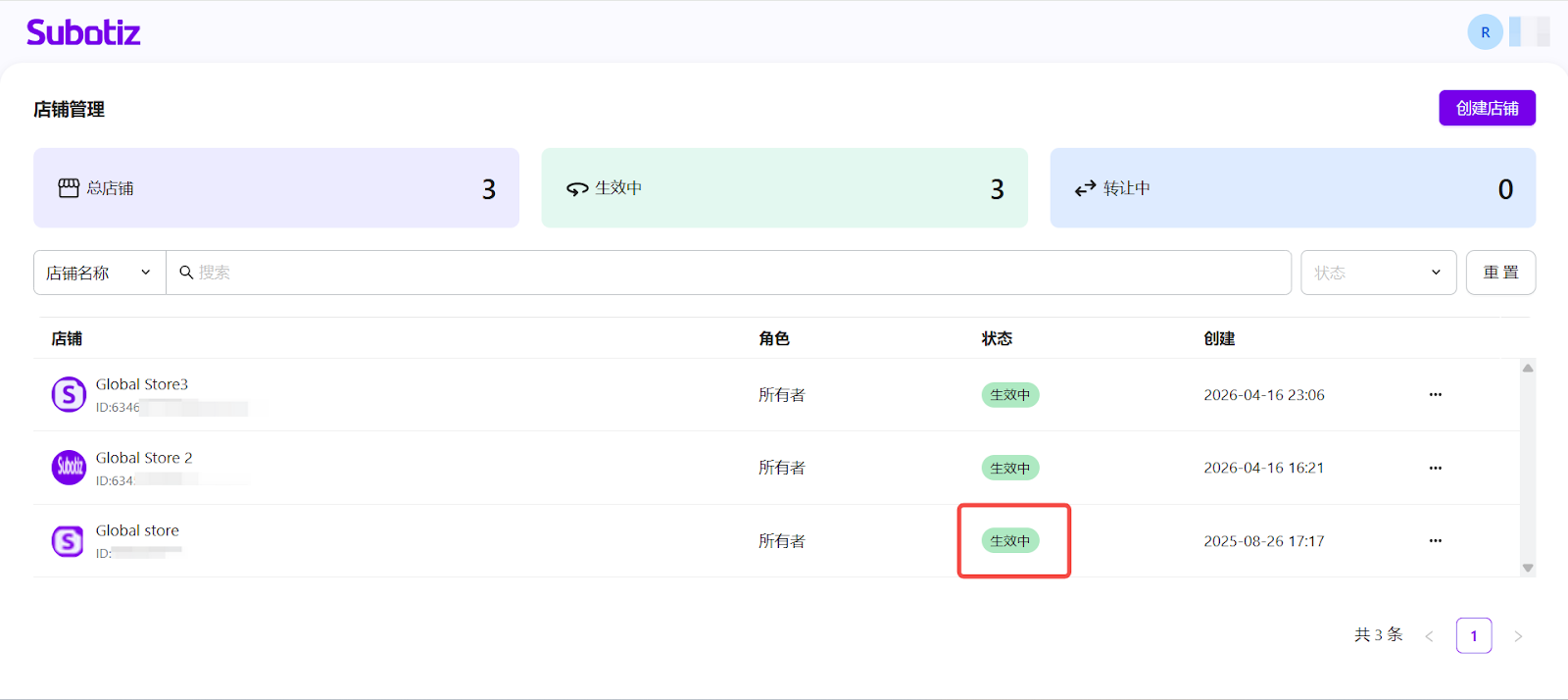Select the 总店铺 summary card
This screenshot has height=700, width=1568.
(276, 188)
